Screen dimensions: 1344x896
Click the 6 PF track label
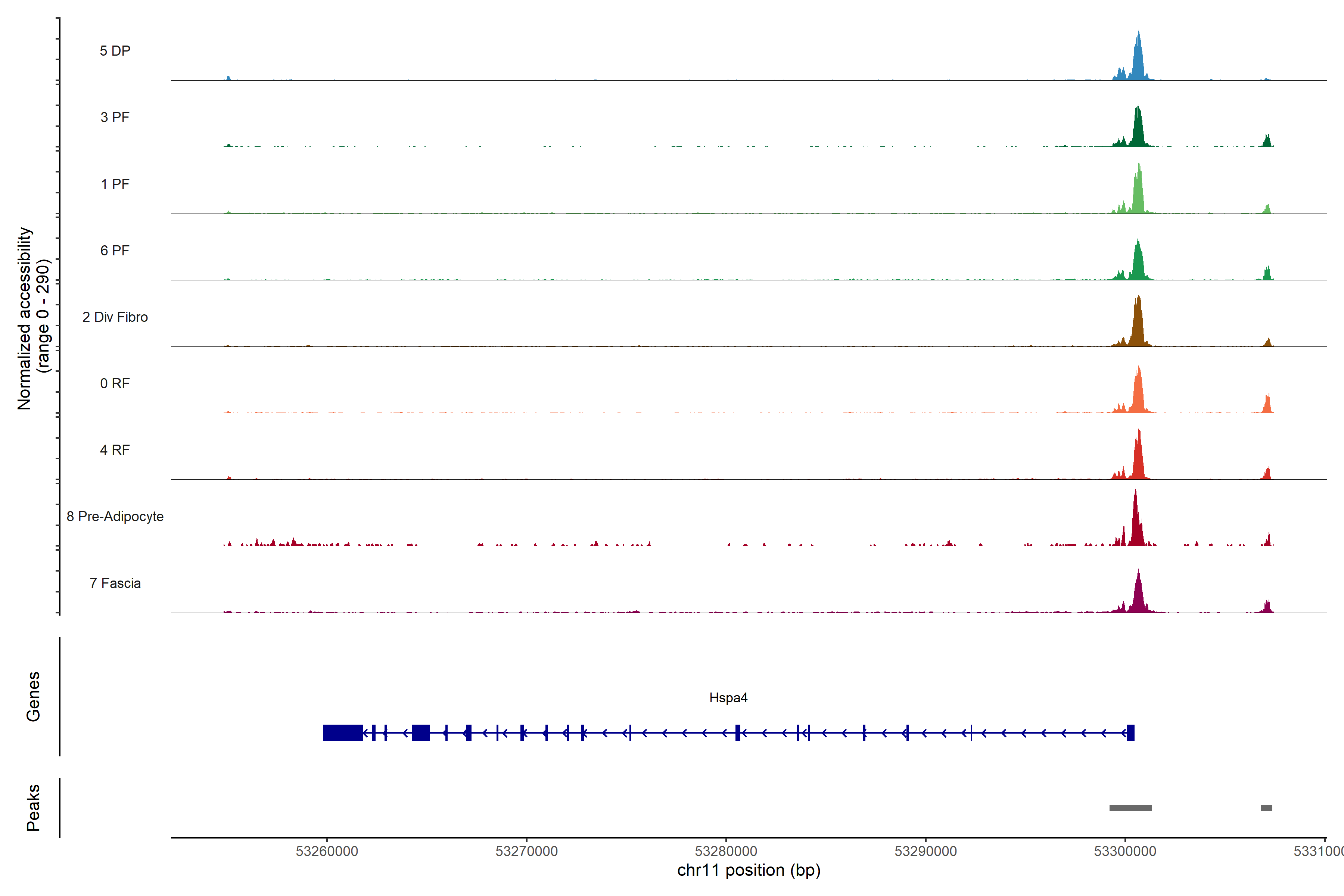pos(115,250)
